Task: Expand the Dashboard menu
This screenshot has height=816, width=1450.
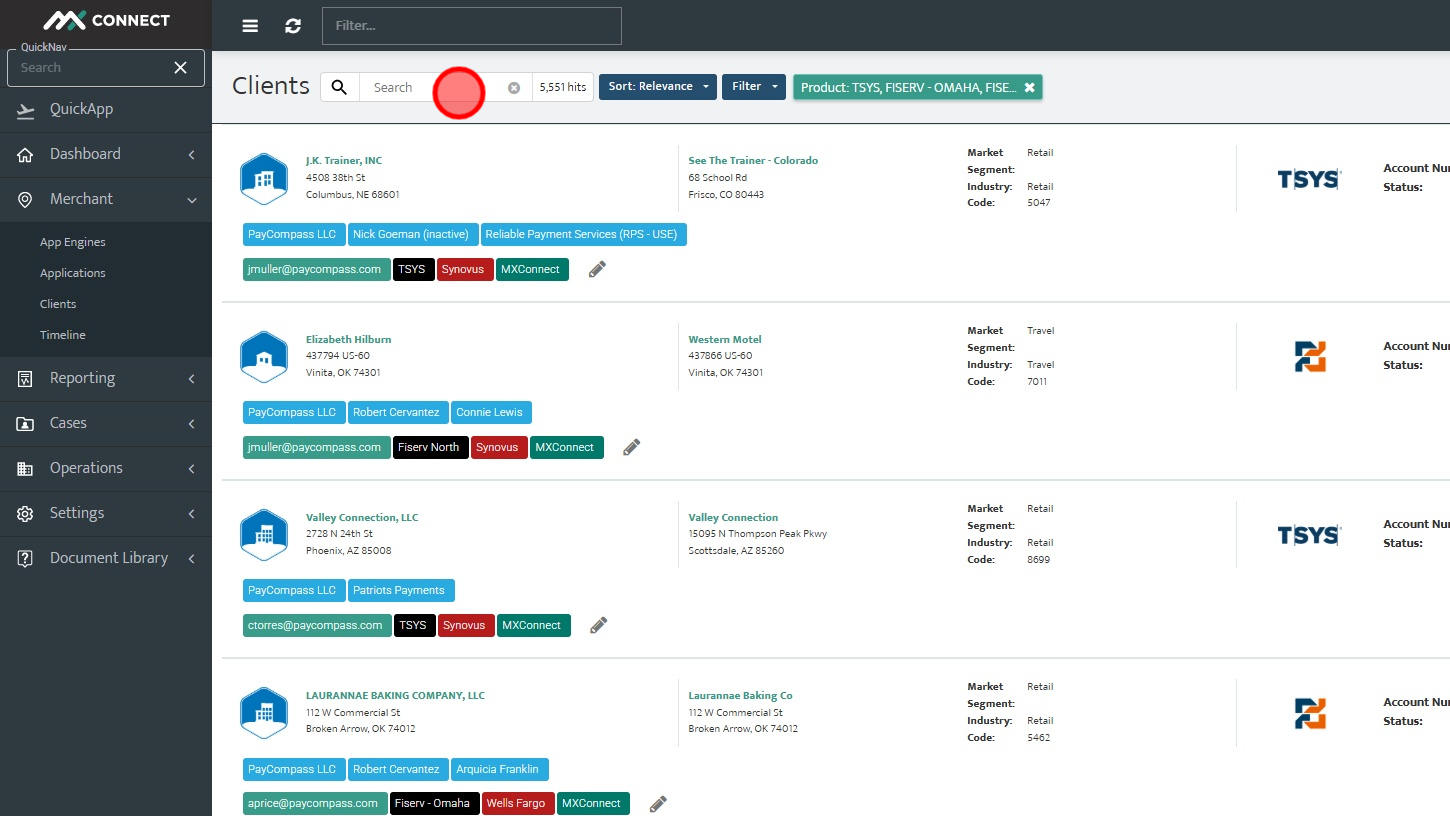Action: pos(106,154)
